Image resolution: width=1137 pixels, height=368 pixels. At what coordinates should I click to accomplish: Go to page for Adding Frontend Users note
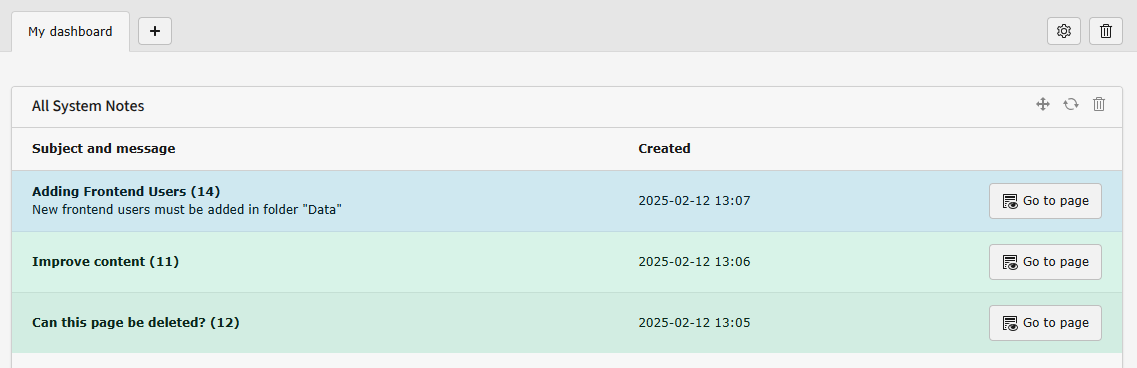pyautogui.click(x=1045, y=201)
